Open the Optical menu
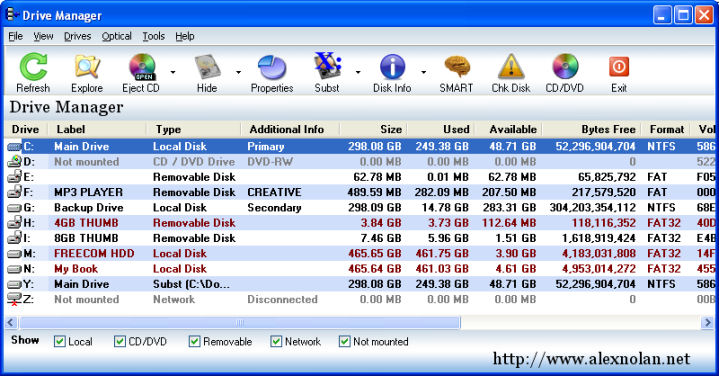Image resolution: width=719 pixels, height=376 pixels. point(116,36)
